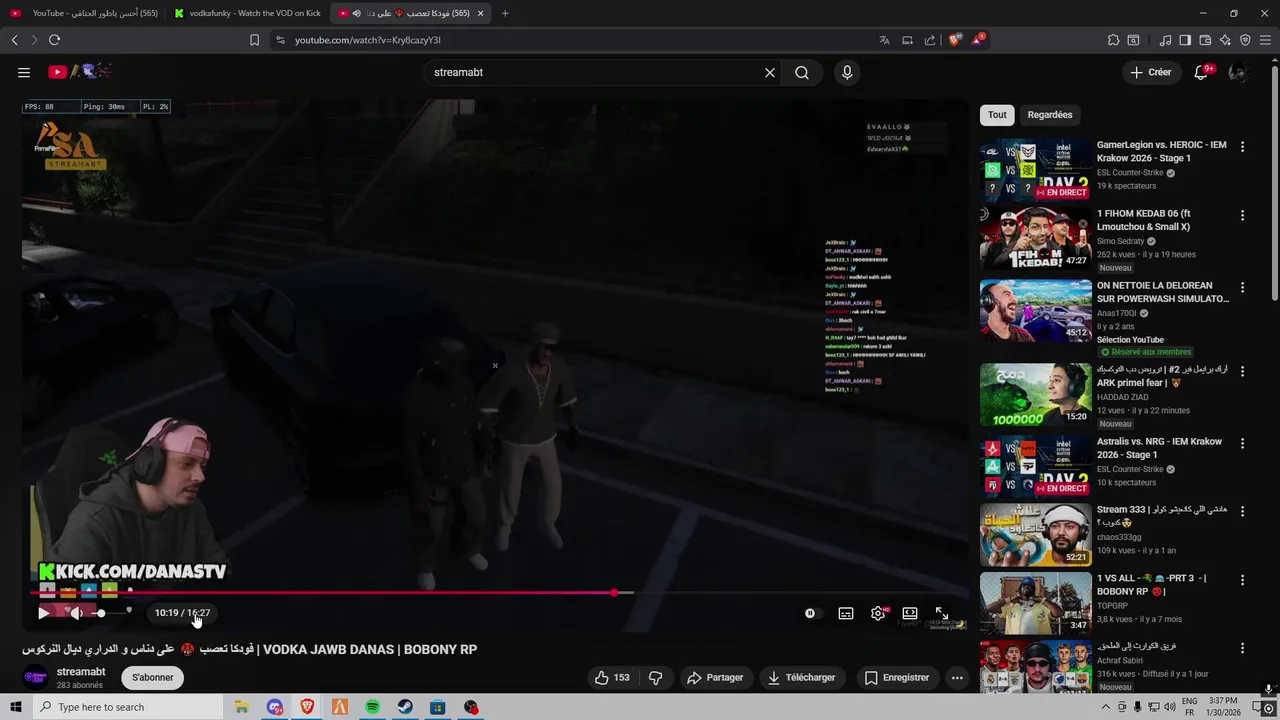Open browser extensions puzzle icon
Image resolution: width=1280 pixels, height=720 pixels.
1113,40
